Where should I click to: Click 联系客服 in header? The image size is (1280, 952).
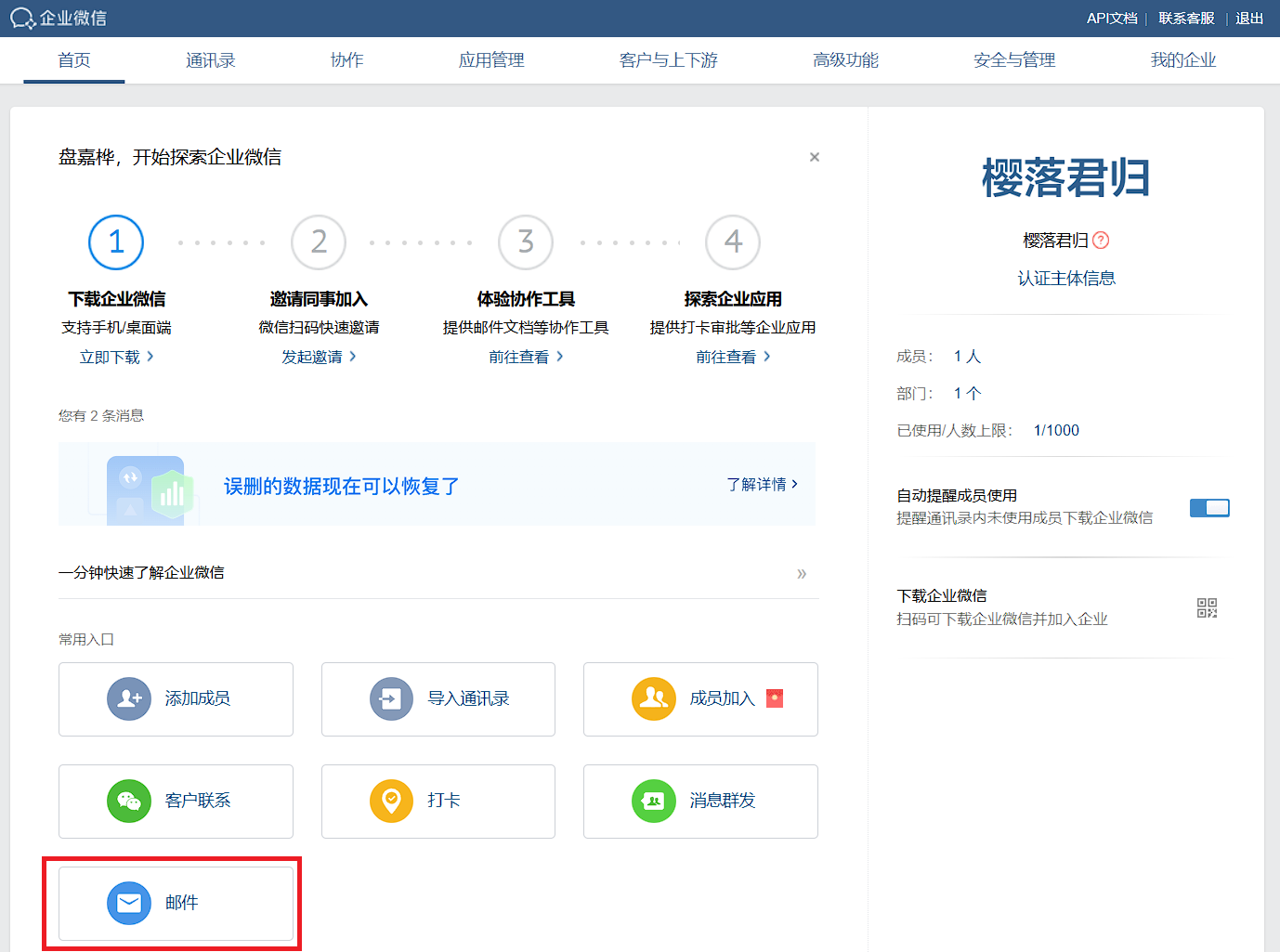[x=1186, y=19]
